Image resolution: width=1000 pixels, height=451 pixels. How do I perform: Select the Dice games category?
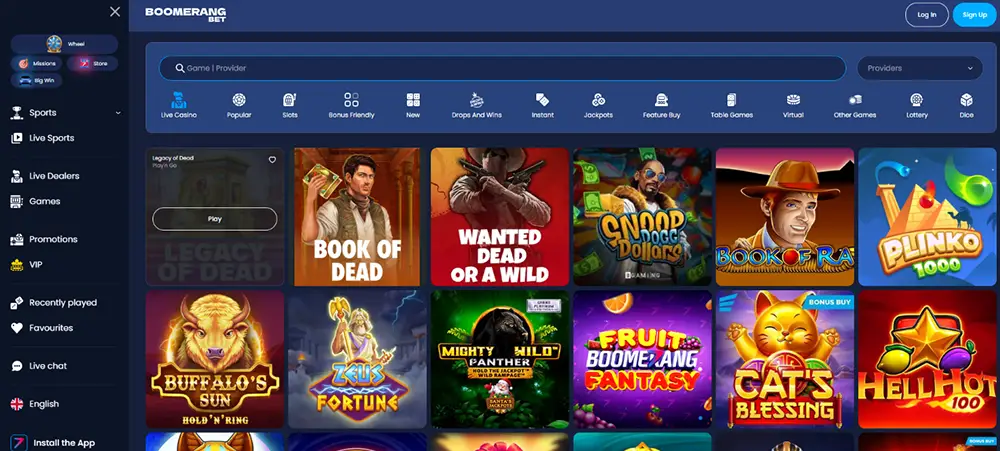(x=966, y=105)
